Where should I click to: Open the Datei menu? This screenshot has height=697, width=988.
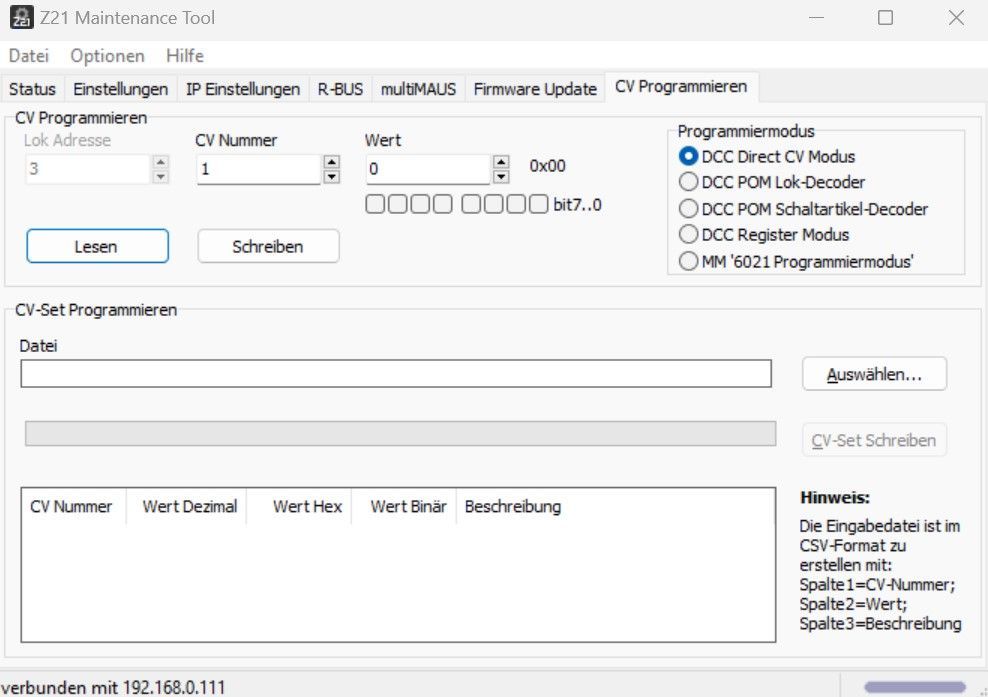click(x=29, y=56)
